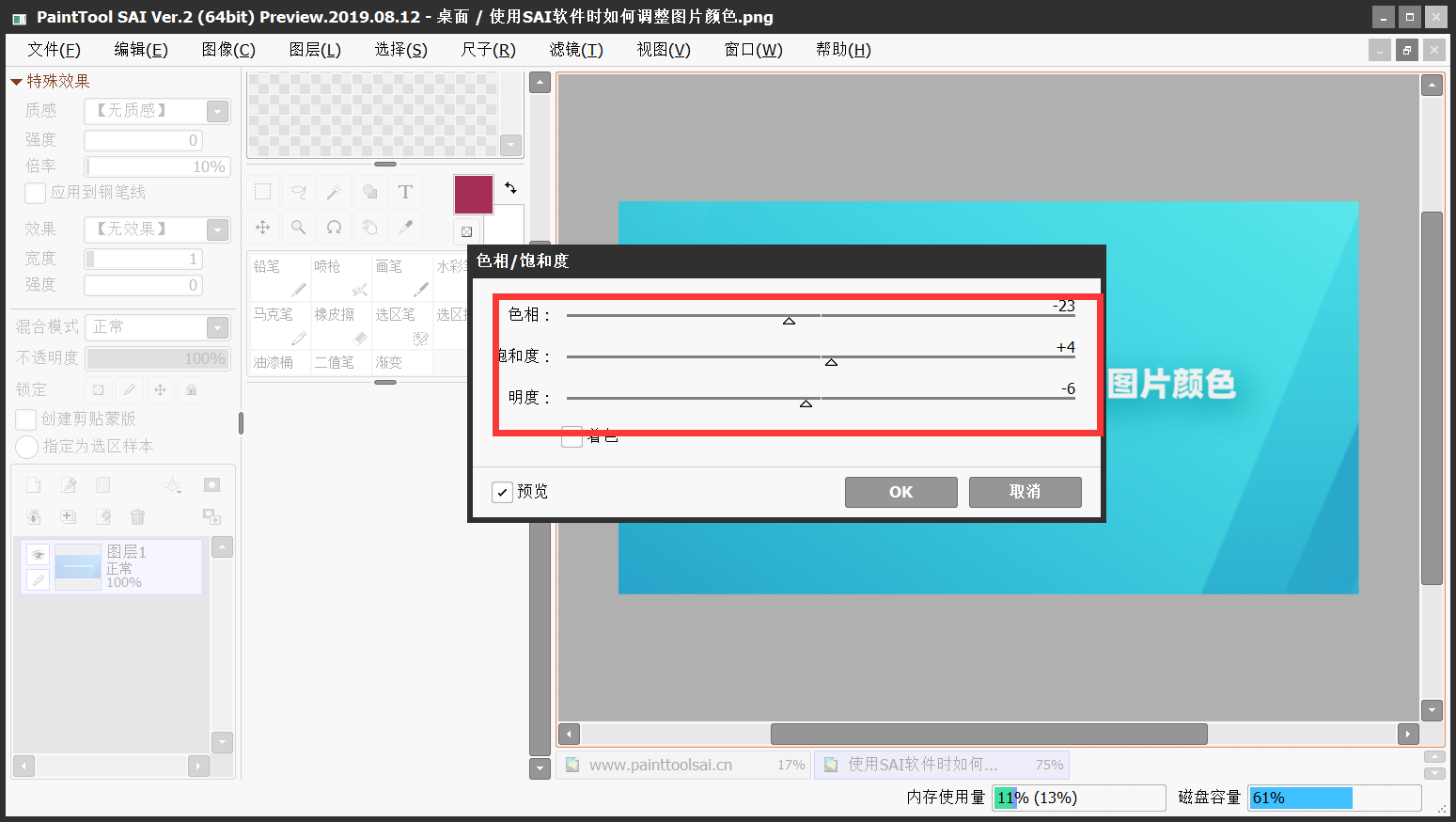1456x822 pixels.
Task: Hide 图层1 with eye icon
Action: (38, 555)
